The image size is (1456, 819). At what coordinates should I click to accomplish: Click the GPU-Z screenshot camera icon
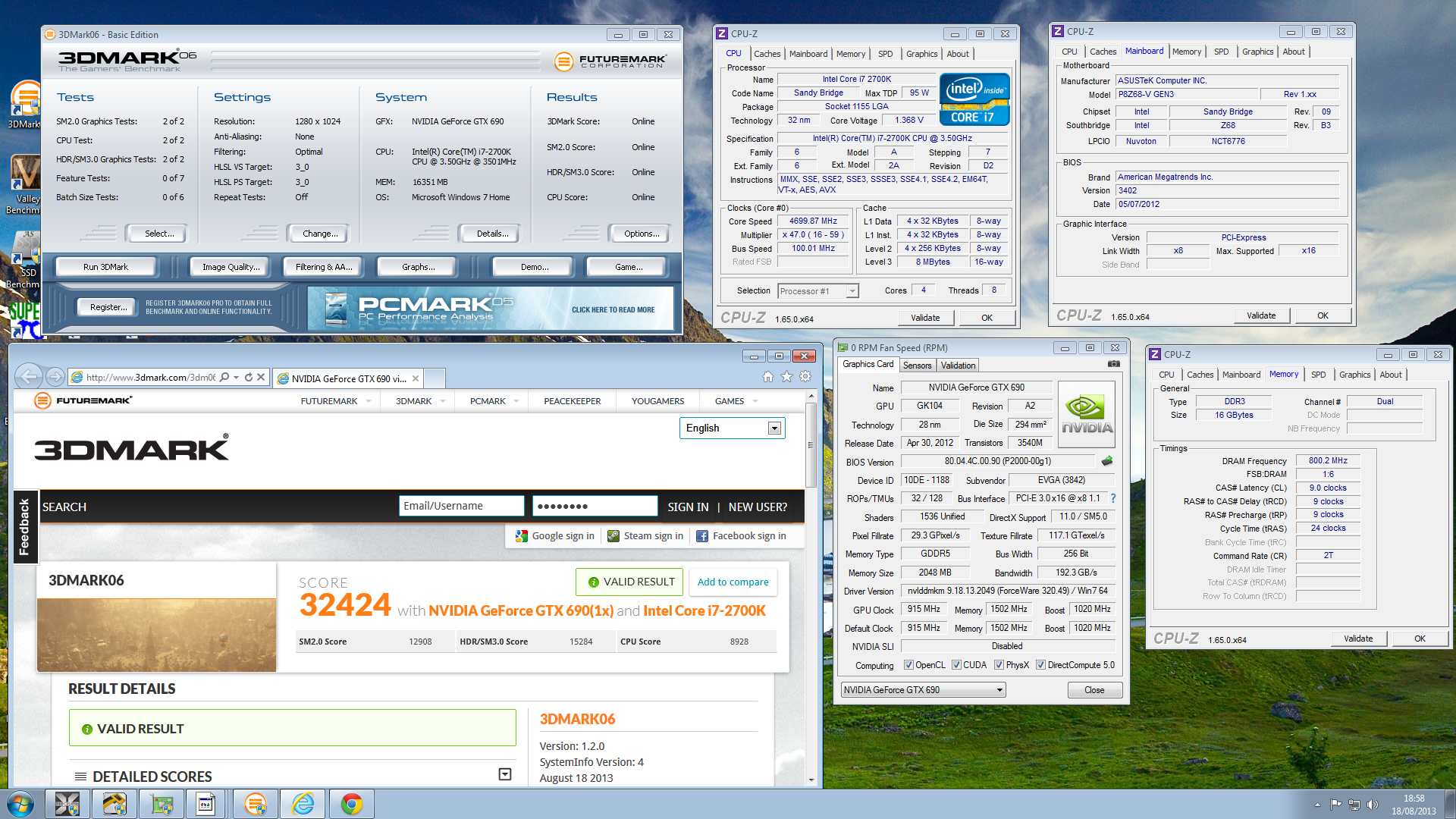(x=1113, y=364)
